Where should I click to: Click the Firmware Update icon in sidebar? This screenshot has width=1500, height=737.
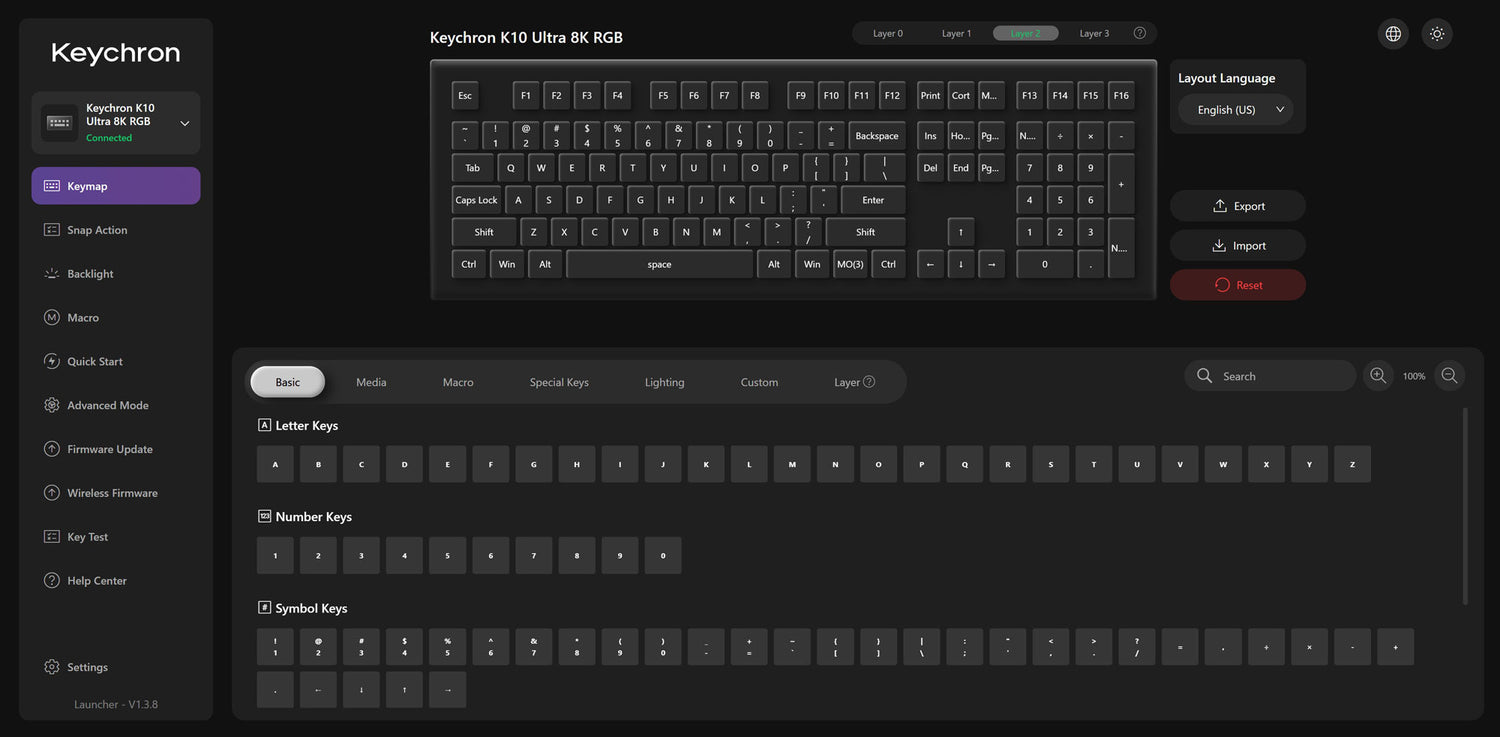coord(52,449)
